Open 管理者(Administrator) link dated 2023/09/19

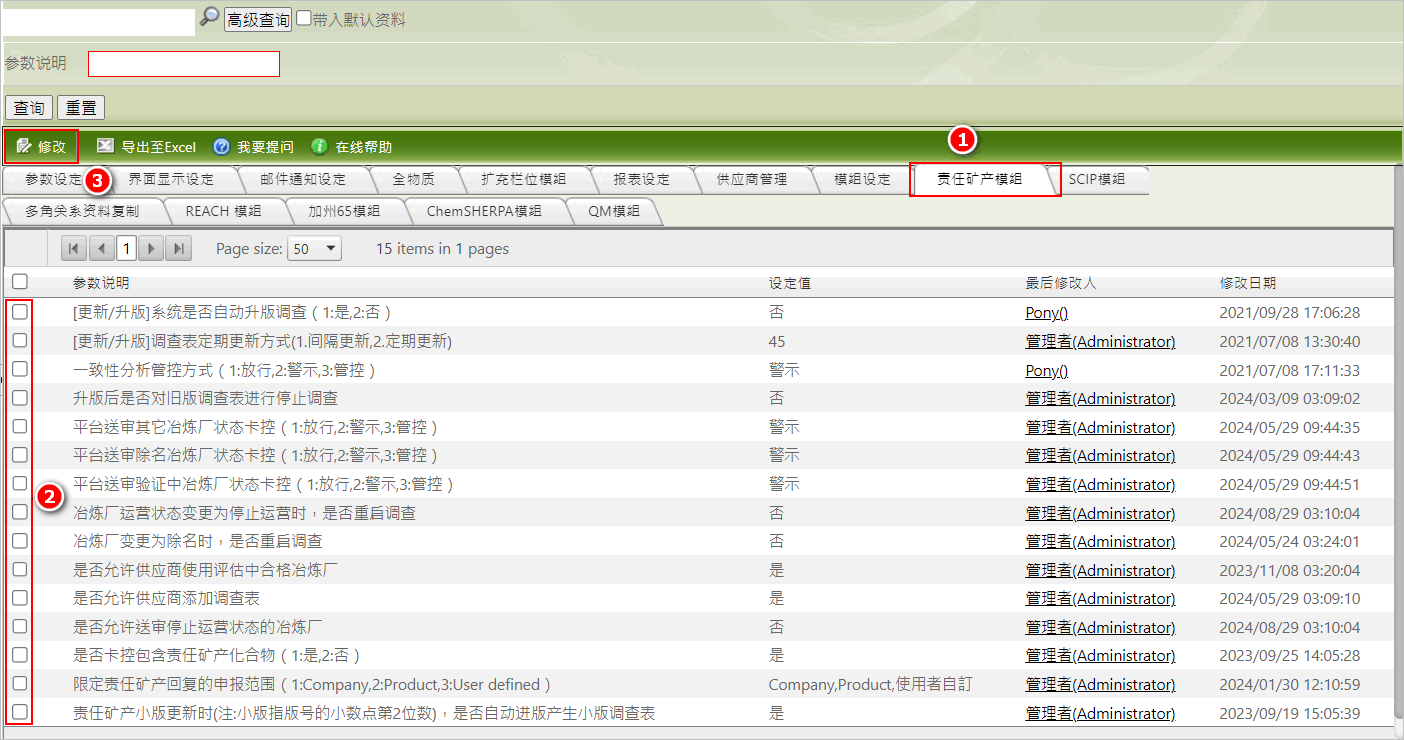tap(1100, 713)
